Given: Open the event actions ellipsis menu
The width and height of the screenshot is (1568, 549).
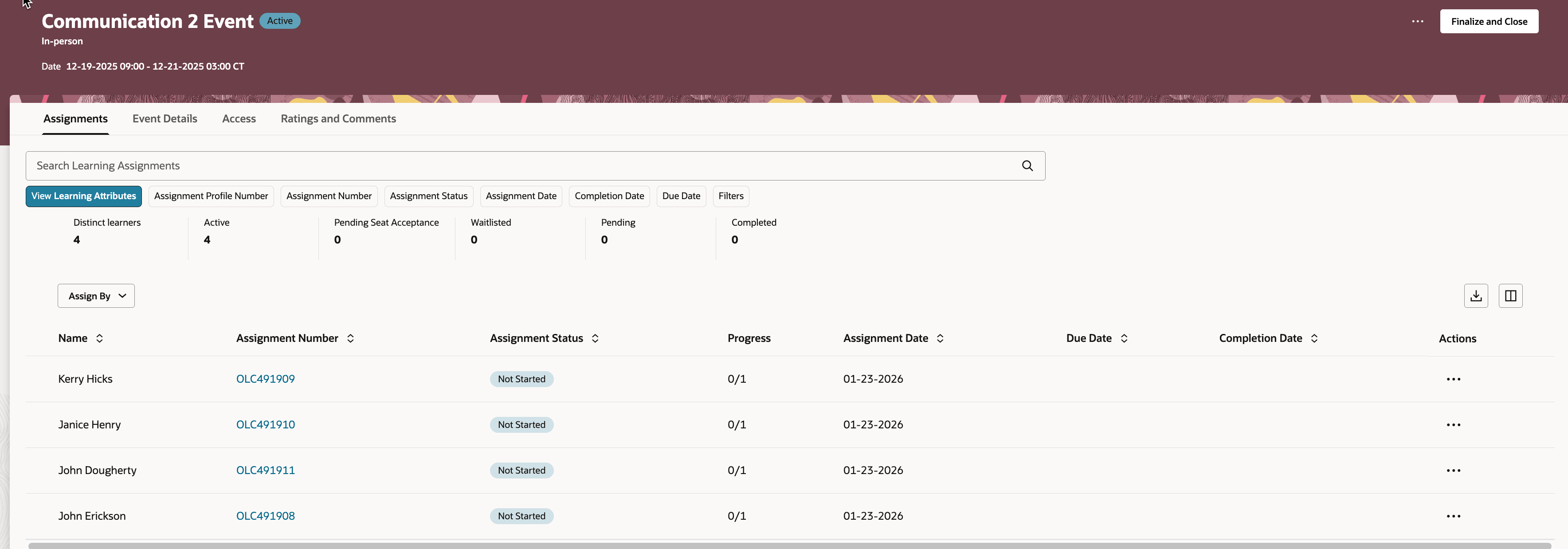Looking at the screenshot, I should click(x=1418, y=21).
